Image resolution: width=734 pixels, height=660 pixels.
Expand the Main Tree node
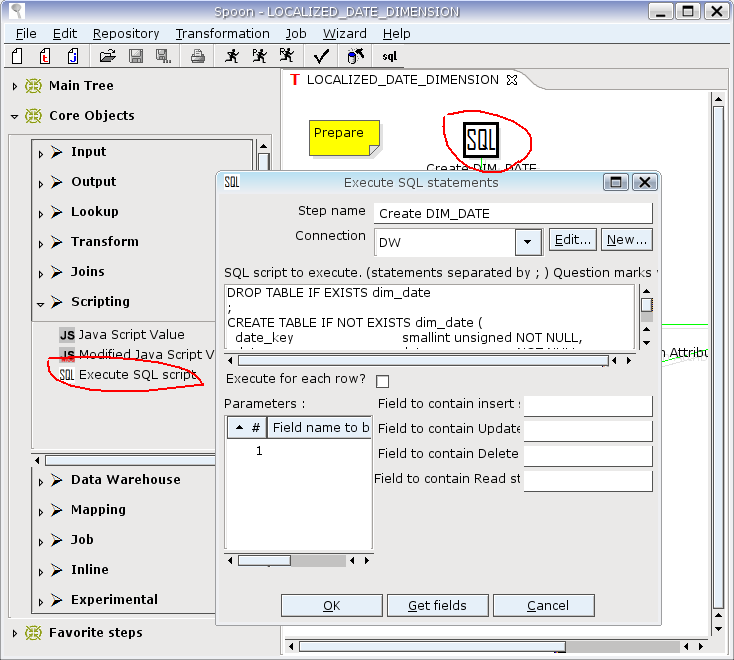click(15, 86)
